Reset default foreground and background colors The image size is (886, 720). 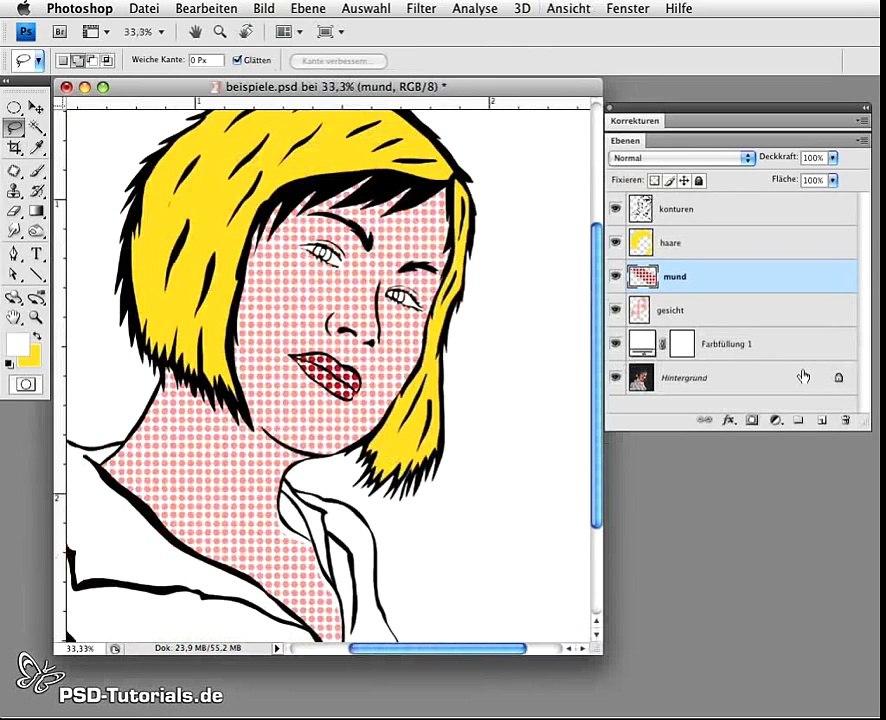(x=9, y=364)
